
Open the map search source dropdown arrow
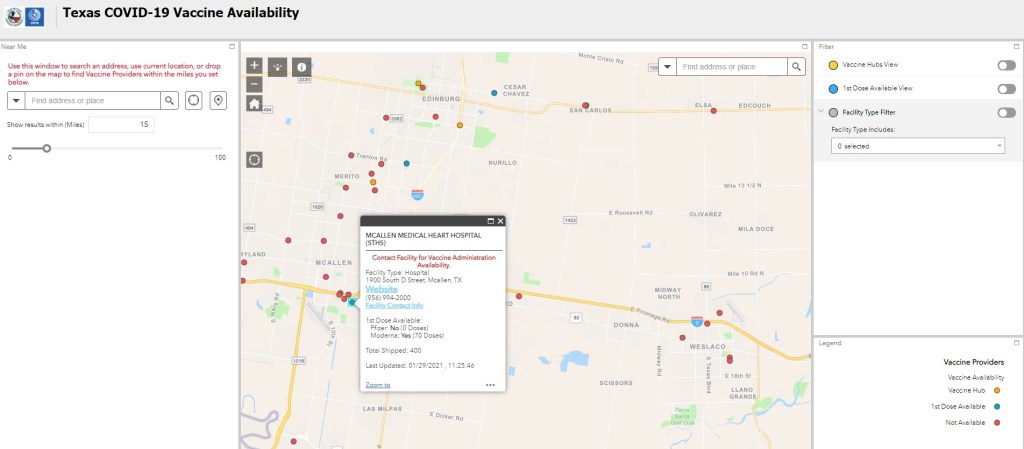click(x=667, y=67)
